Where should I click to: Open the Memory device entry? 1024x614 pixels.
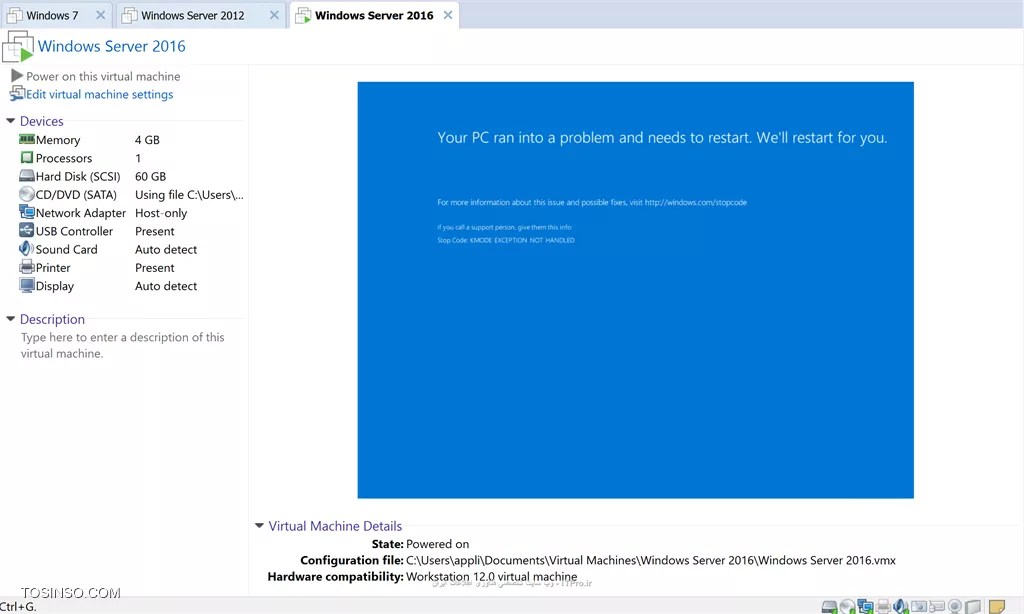click(x=58, y=140)
